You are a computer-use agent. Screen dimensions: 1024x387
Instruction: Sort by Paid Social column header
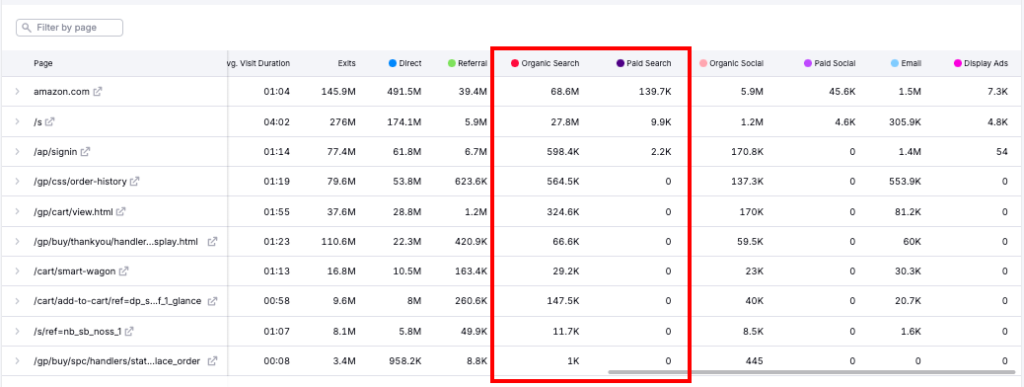(835, 63)
